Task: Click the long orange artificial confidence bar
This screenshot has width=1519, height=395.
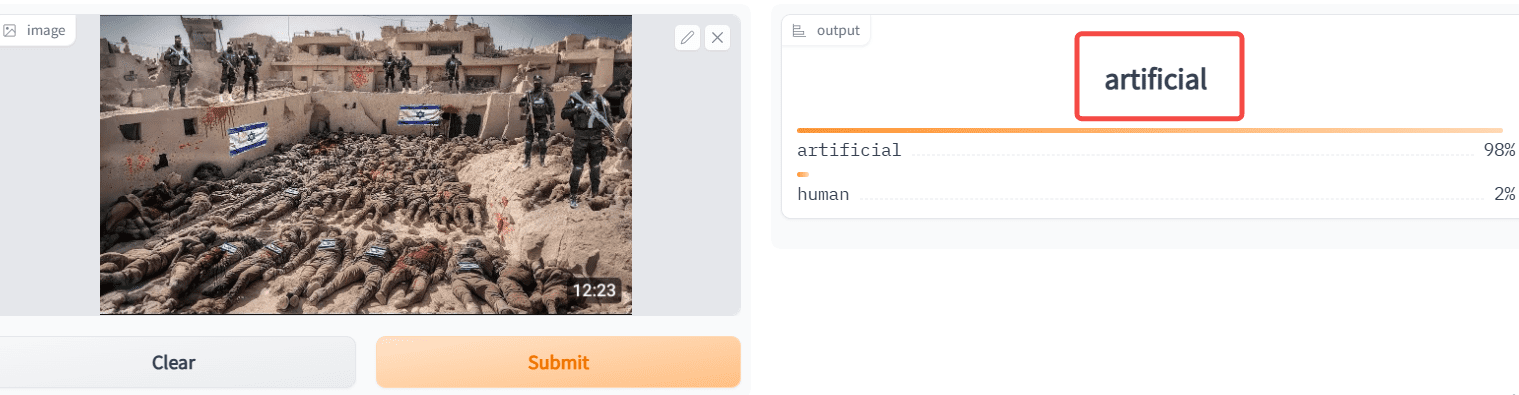Action: (x=1149, y=130)
